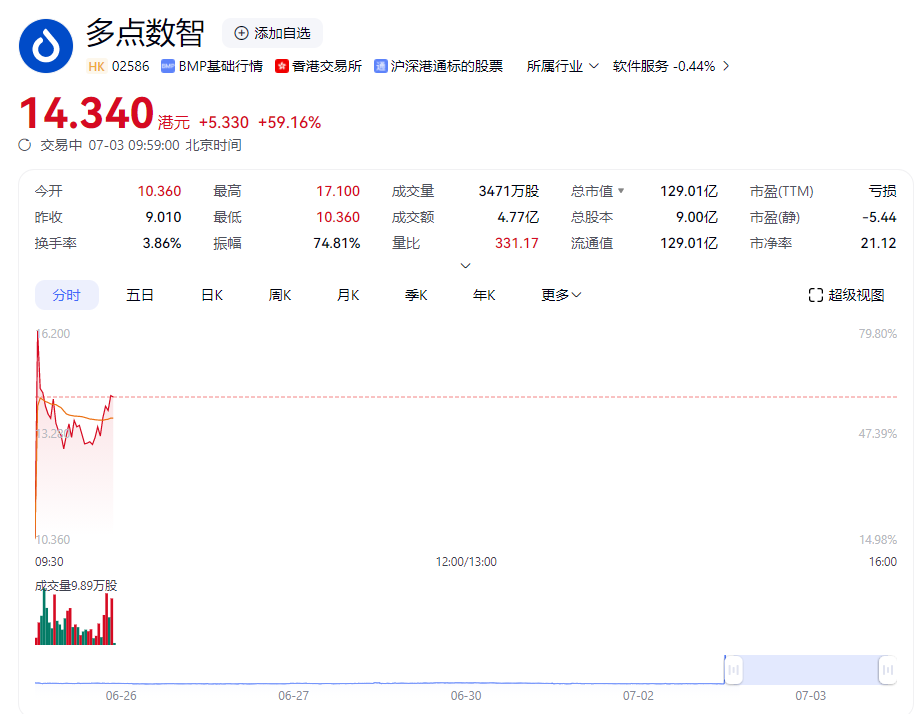
Task: Click the stock code 02586
Action: pos(131,66)
